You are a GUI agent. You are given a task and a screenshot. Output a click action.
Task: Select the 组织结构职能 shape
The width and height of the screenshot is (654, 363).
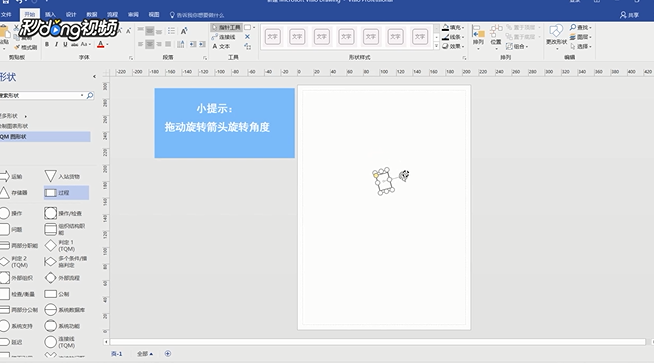tap(65, 229)
